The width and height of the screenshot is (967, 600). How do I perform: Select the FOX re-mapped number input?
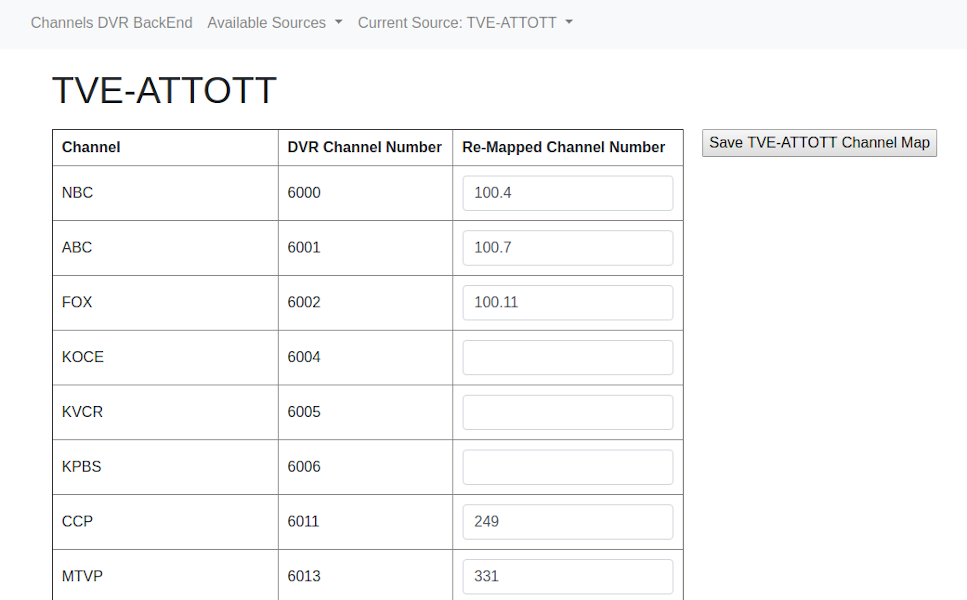coord(567,303)
